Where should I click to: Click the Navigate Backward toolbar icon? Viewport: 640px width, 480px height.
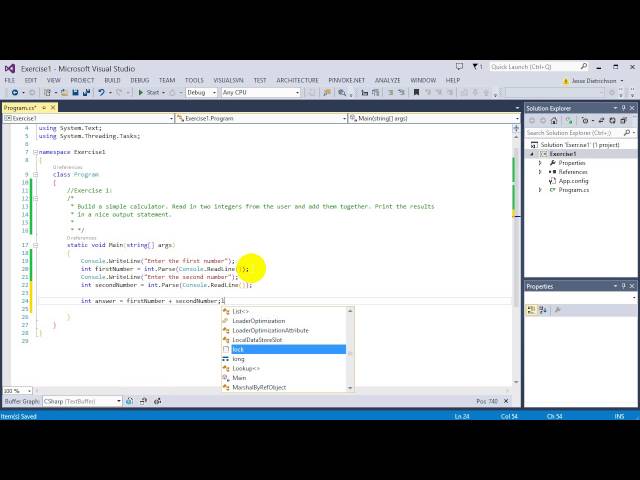tap(14, 93)
